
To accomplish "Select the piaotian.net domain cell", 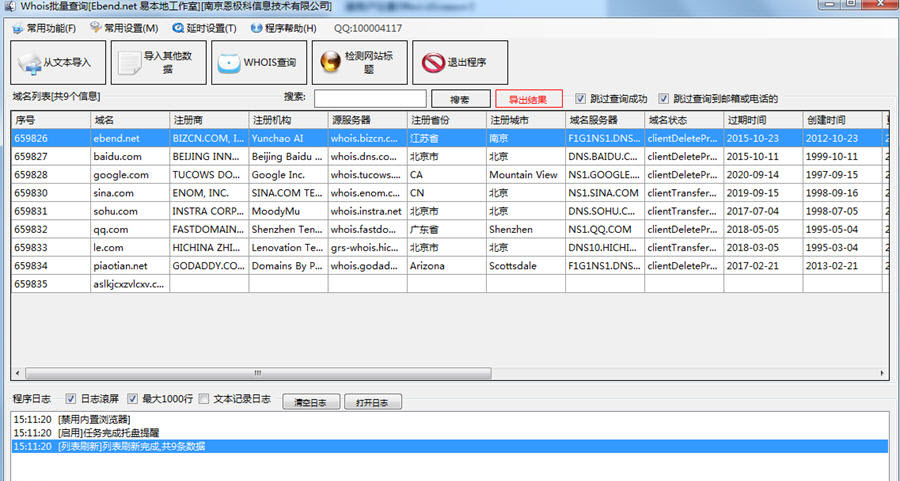I will pos(130,266).
